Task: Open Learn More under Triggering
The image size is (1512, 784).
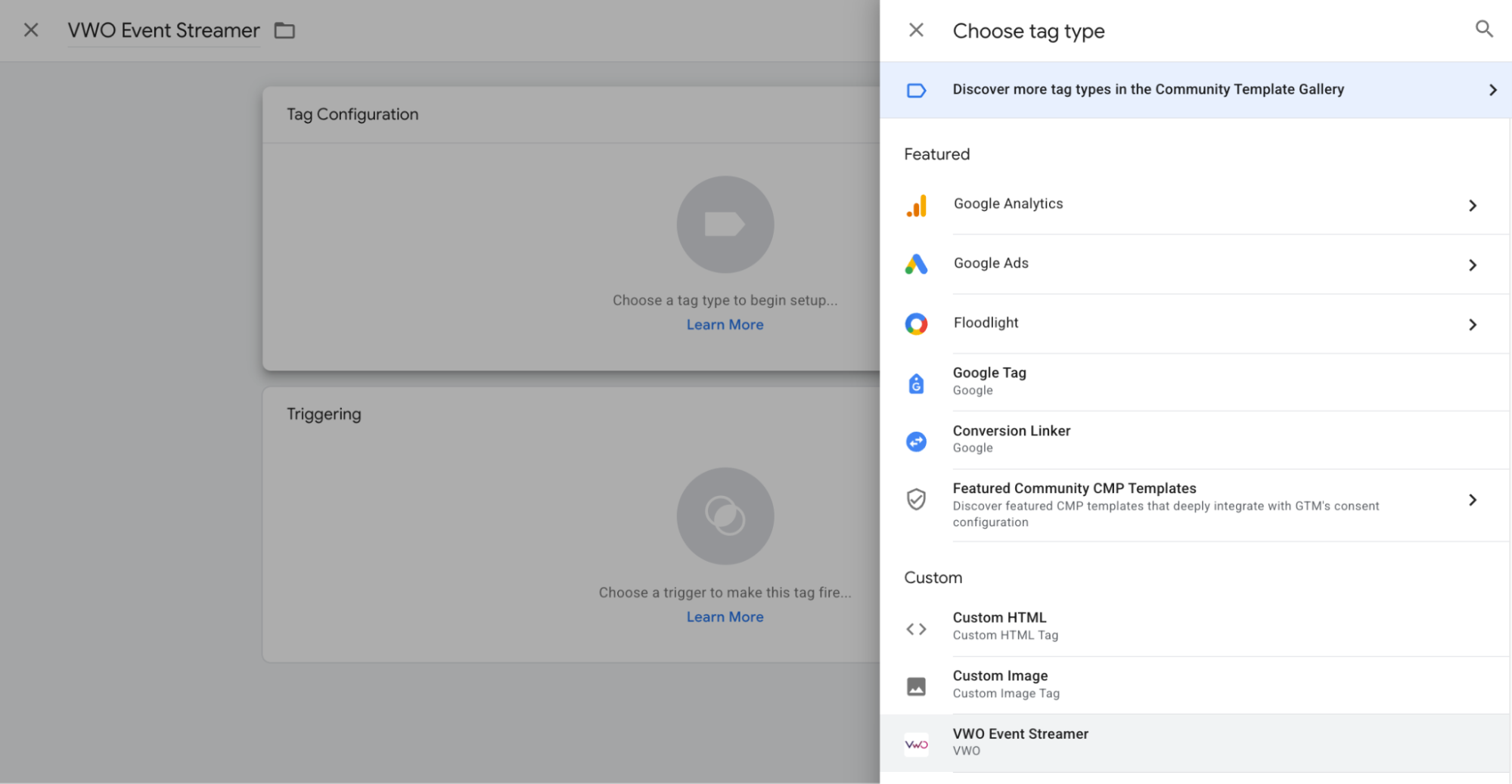Action: click(x=725, y=617)
